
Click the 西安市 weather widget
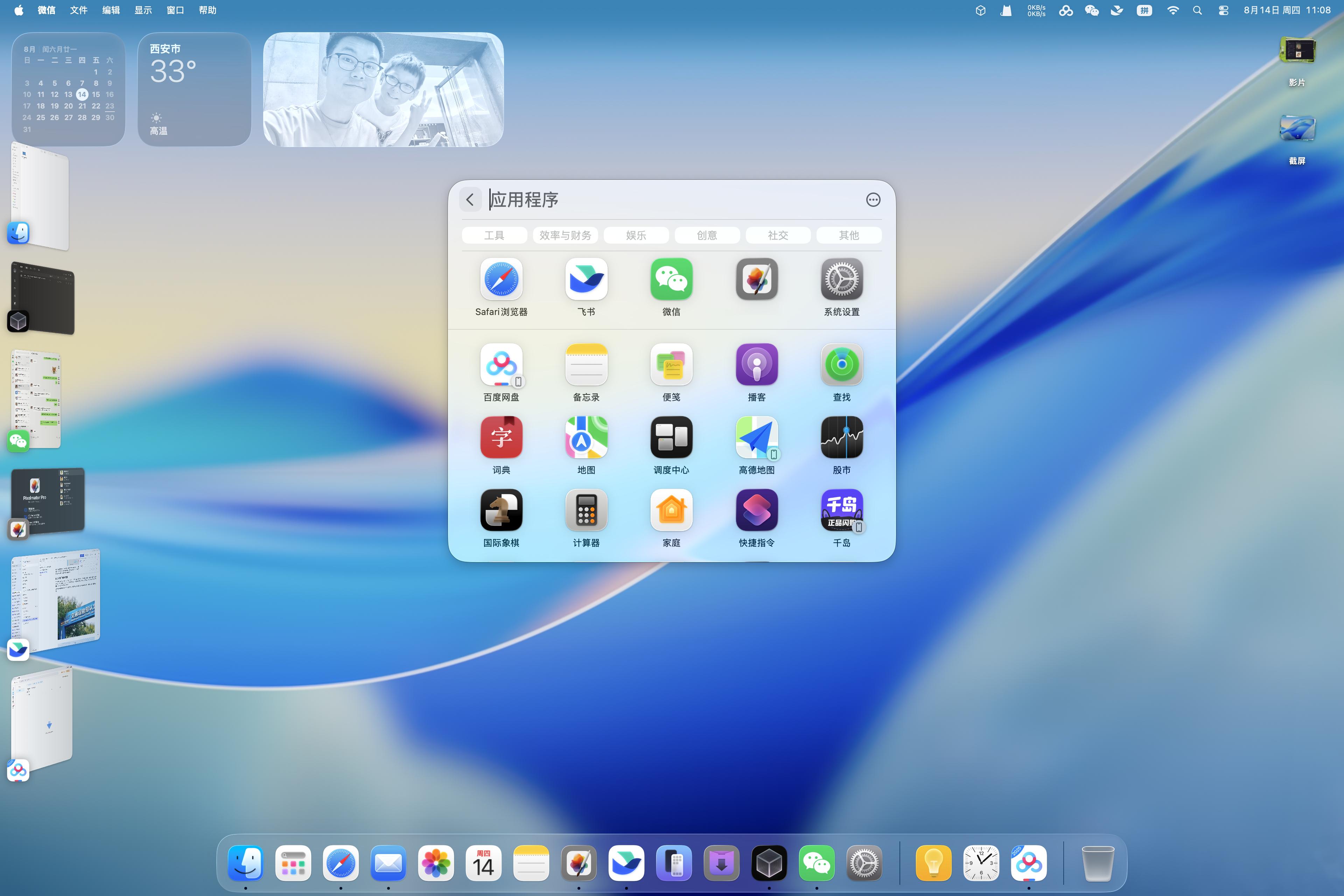194,89
